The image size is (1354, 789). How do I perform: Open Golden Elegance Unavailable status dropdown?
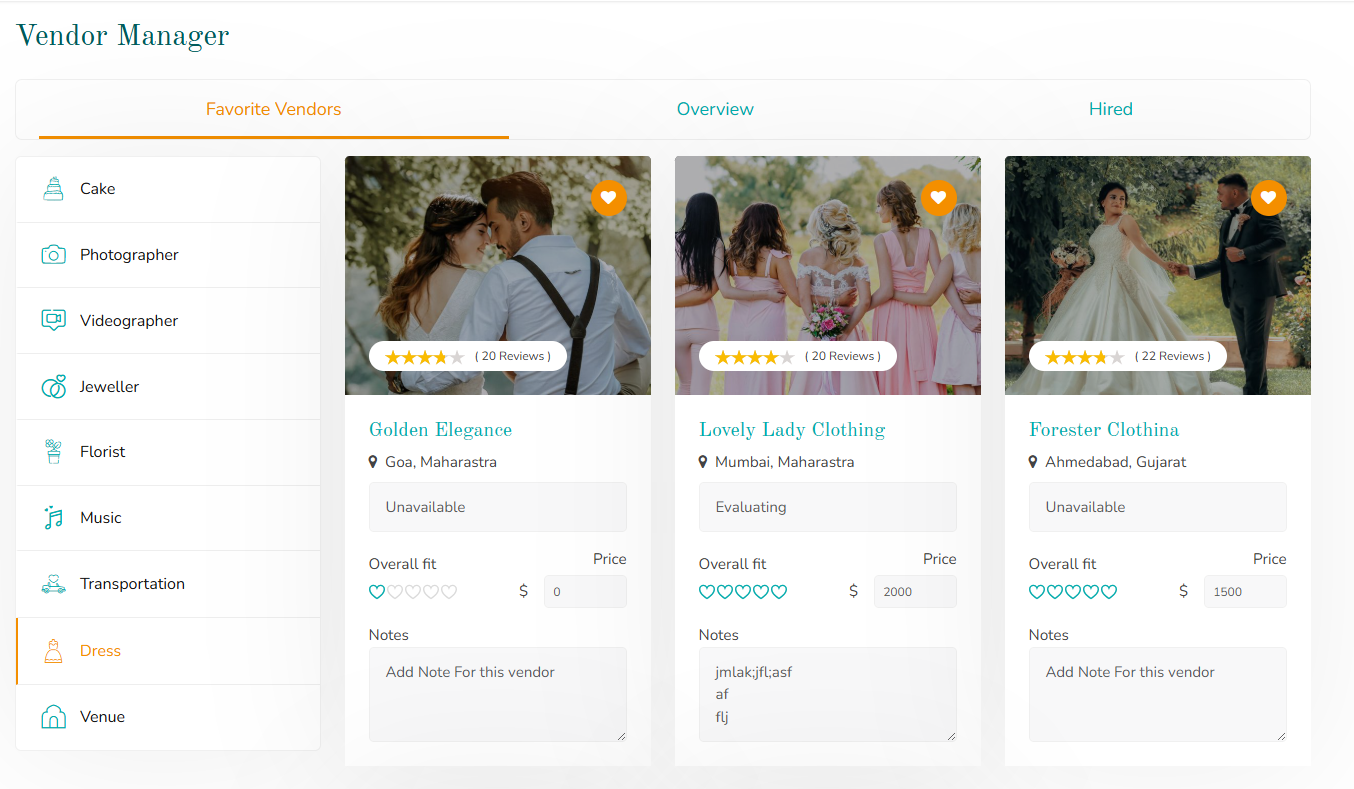[498, 507]
